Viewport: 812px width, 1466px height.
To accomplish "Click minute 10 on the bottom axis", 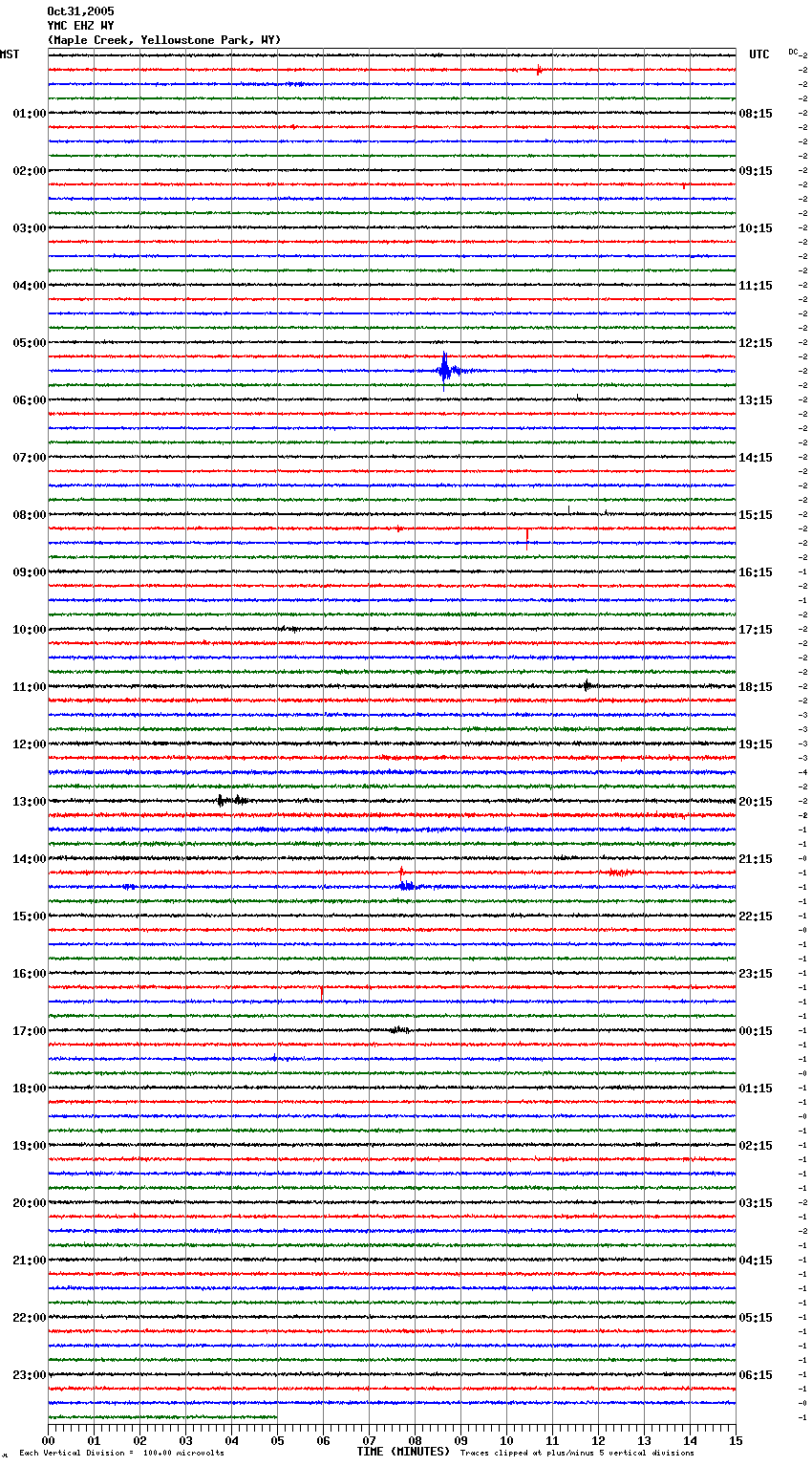I will pos(507,1440).
